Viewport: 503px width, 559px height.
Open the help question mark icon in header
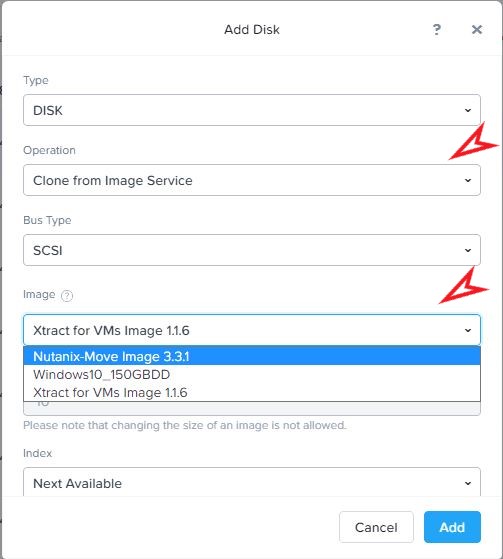pyautogui.click(x=437, y=29)
